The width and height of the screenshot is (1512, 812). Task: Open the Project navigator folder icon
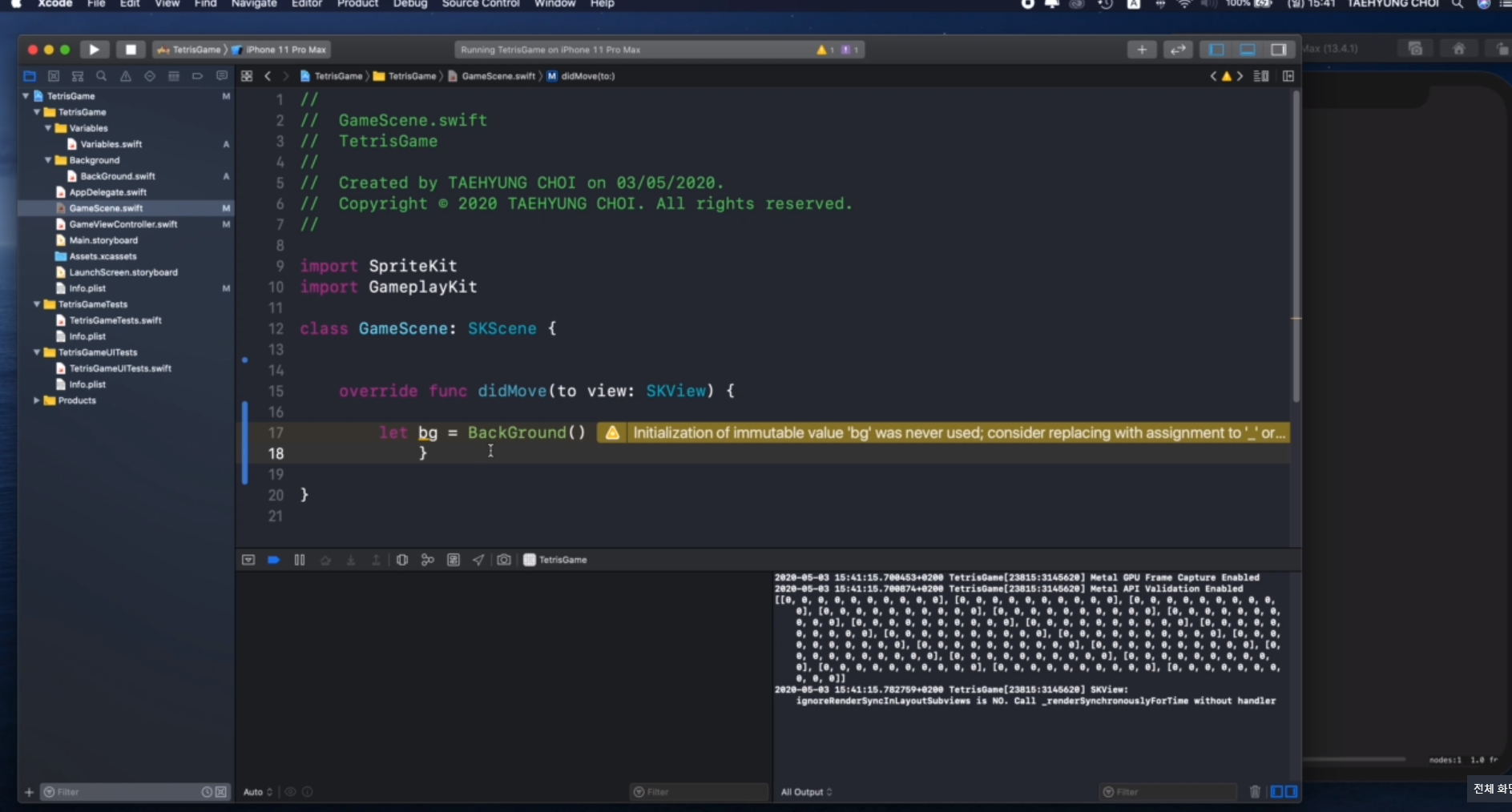click(30, 76)
